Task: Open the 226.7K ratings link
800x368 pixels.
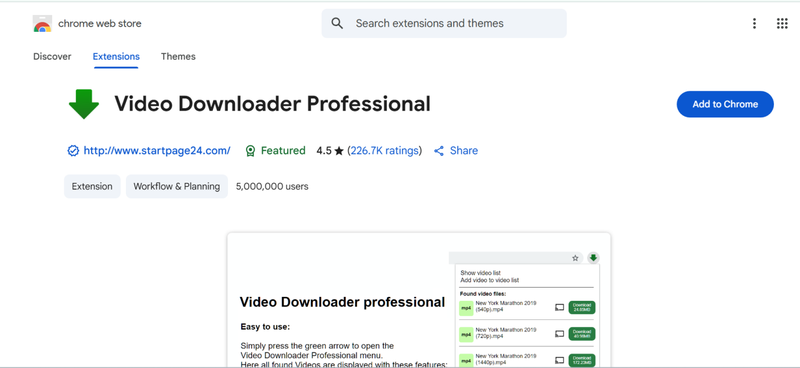Action: click(385, 151)
